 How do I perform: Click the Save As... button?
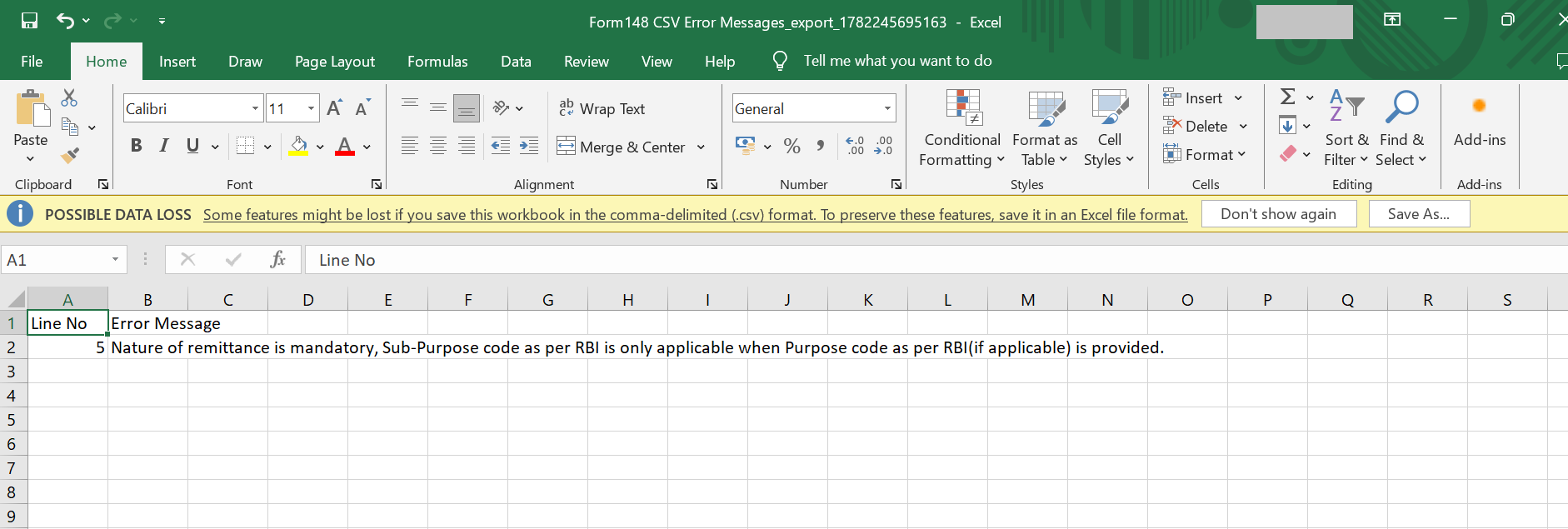[1419, 214]
